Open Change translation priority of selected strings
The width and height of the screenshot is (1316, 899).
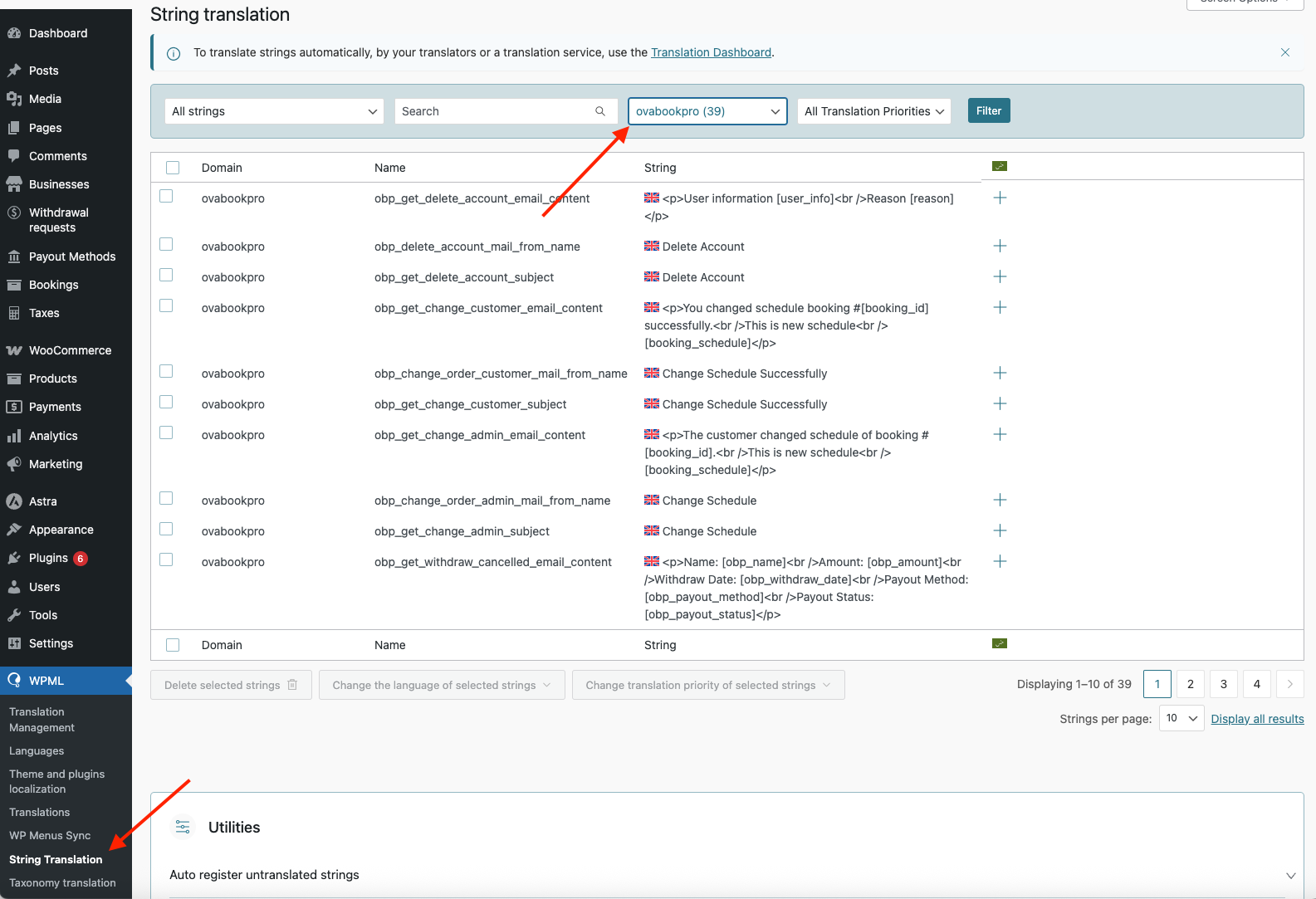coord(708,685)
